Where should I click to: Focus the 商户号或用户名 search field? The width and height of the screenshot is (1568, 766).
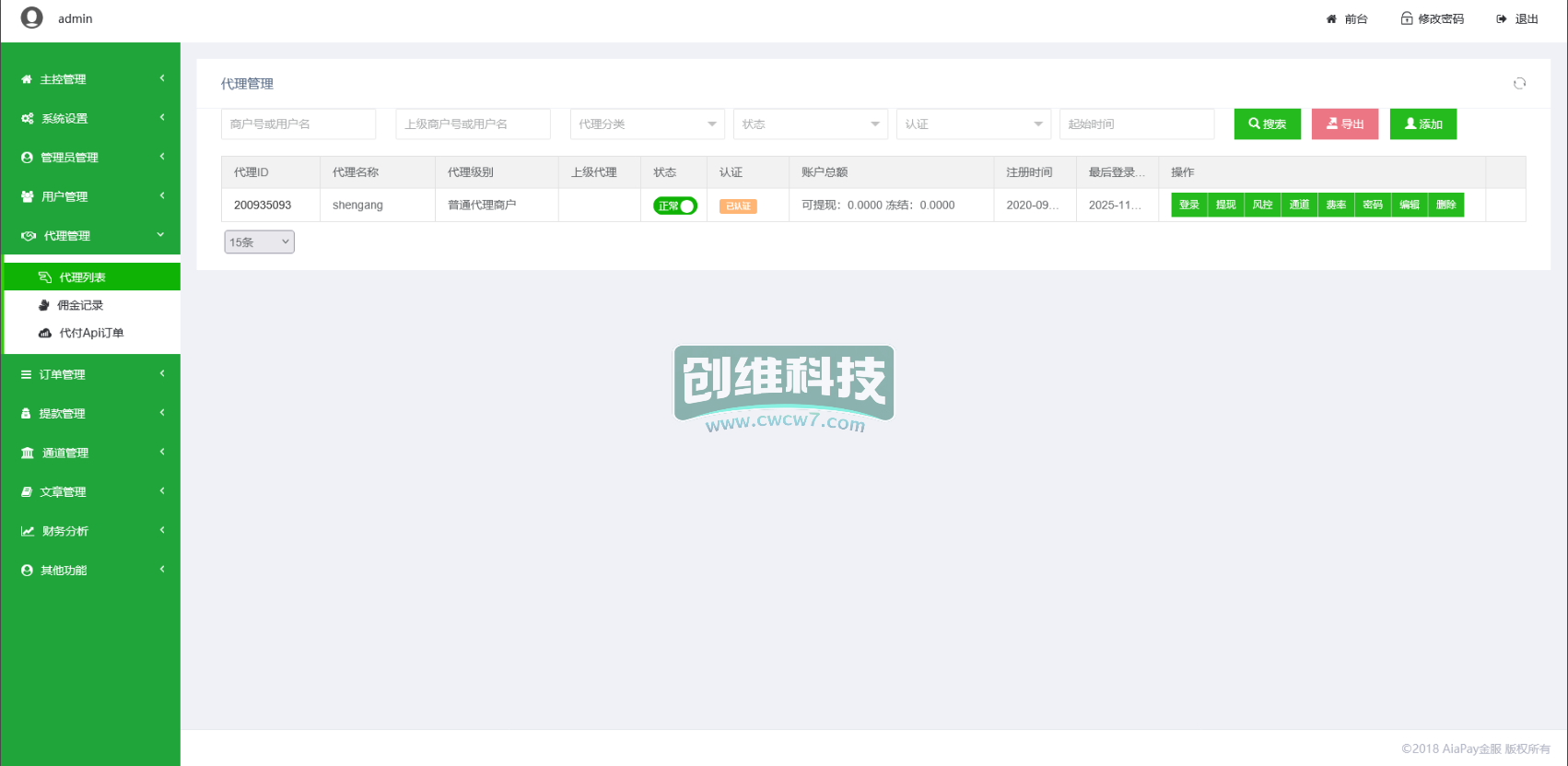pos(298,124)
